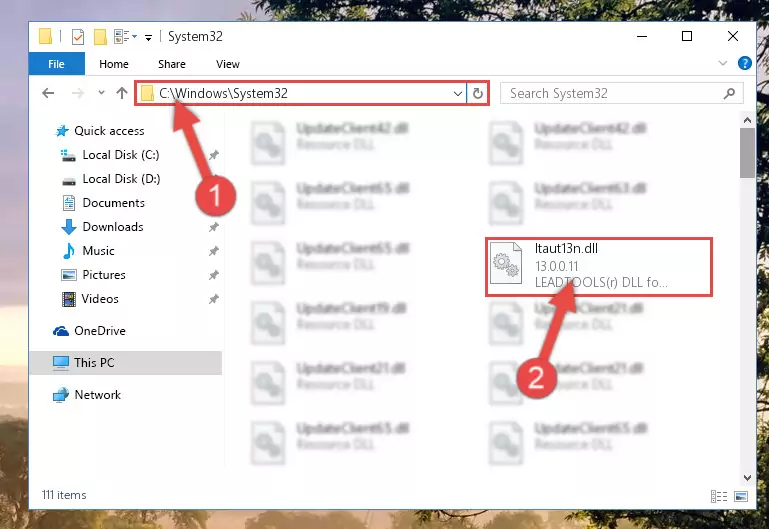
Task: Open Documents in navigation pane
Action: (113, 203)
